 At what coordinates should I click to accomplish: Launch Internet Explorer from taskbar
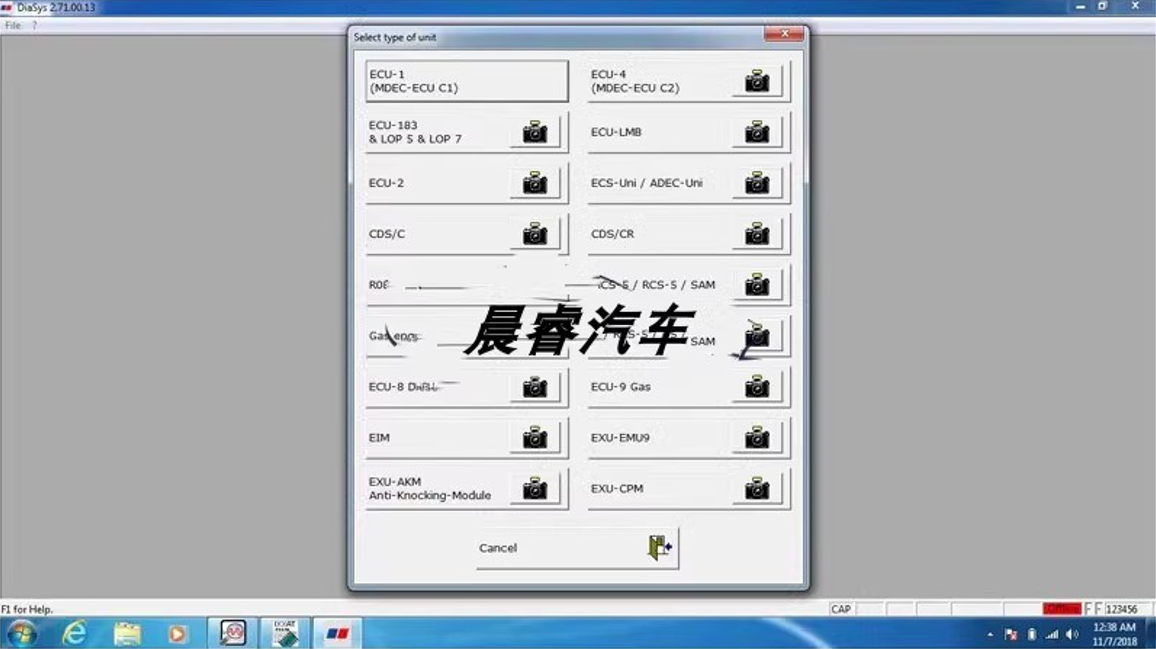coord(74,634)
